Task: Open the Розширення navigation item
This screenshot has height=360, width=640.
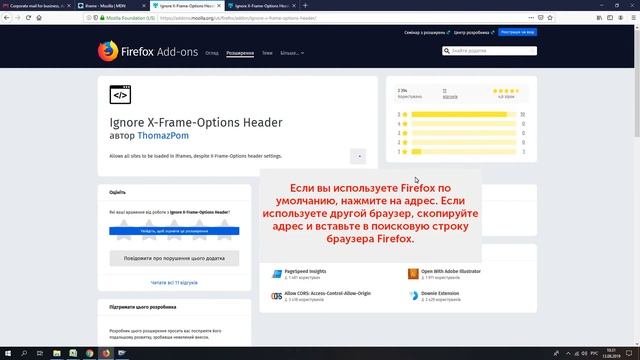Action: coord(240,53)
